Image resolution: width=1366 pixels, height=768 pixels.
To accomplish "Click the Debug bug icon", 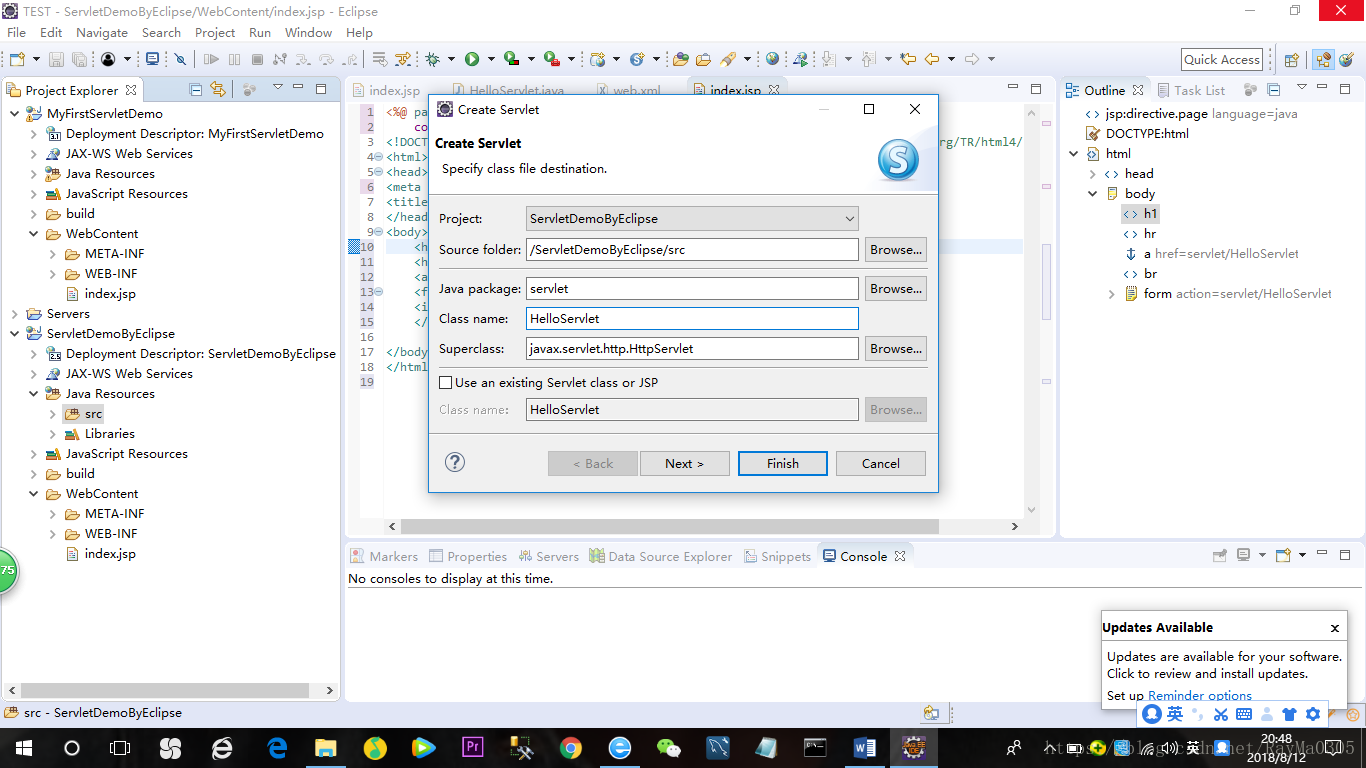I will tap(432, 59).
